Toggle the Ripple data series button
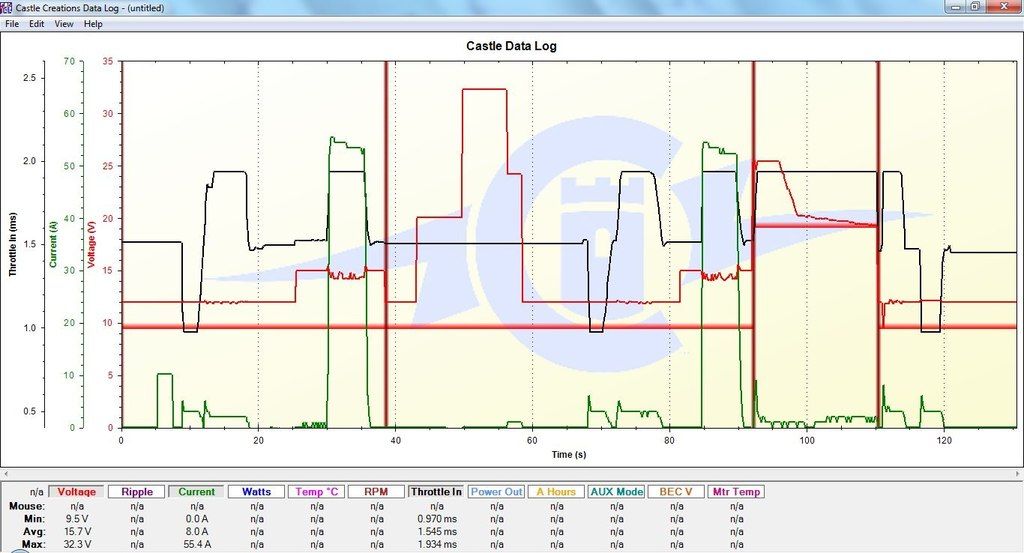Screen dimensions: 1024x553 137,492
